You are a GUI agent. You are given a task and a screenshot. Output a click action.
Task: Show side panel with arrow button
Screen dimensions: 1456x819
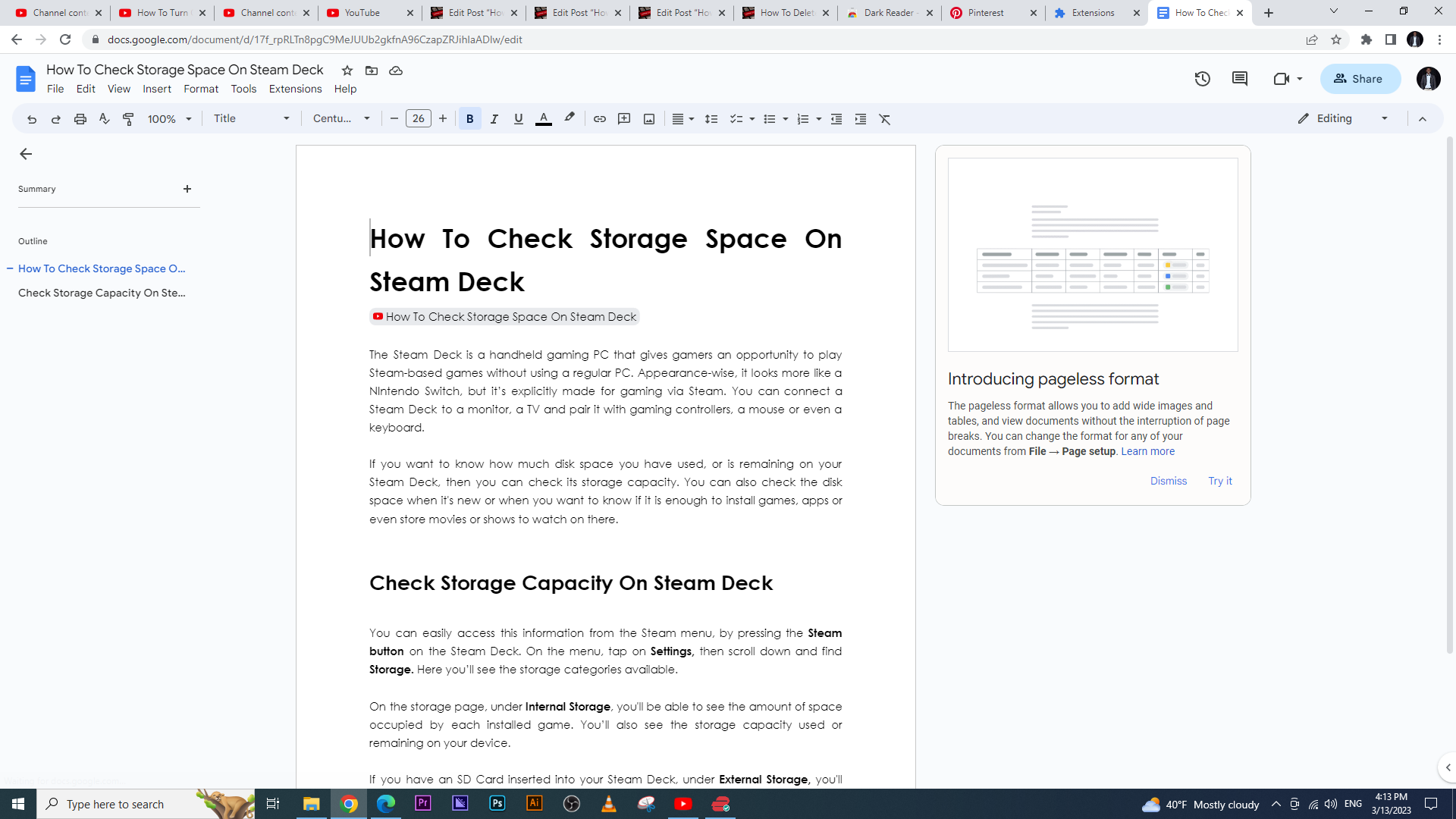click(1448, 767)
